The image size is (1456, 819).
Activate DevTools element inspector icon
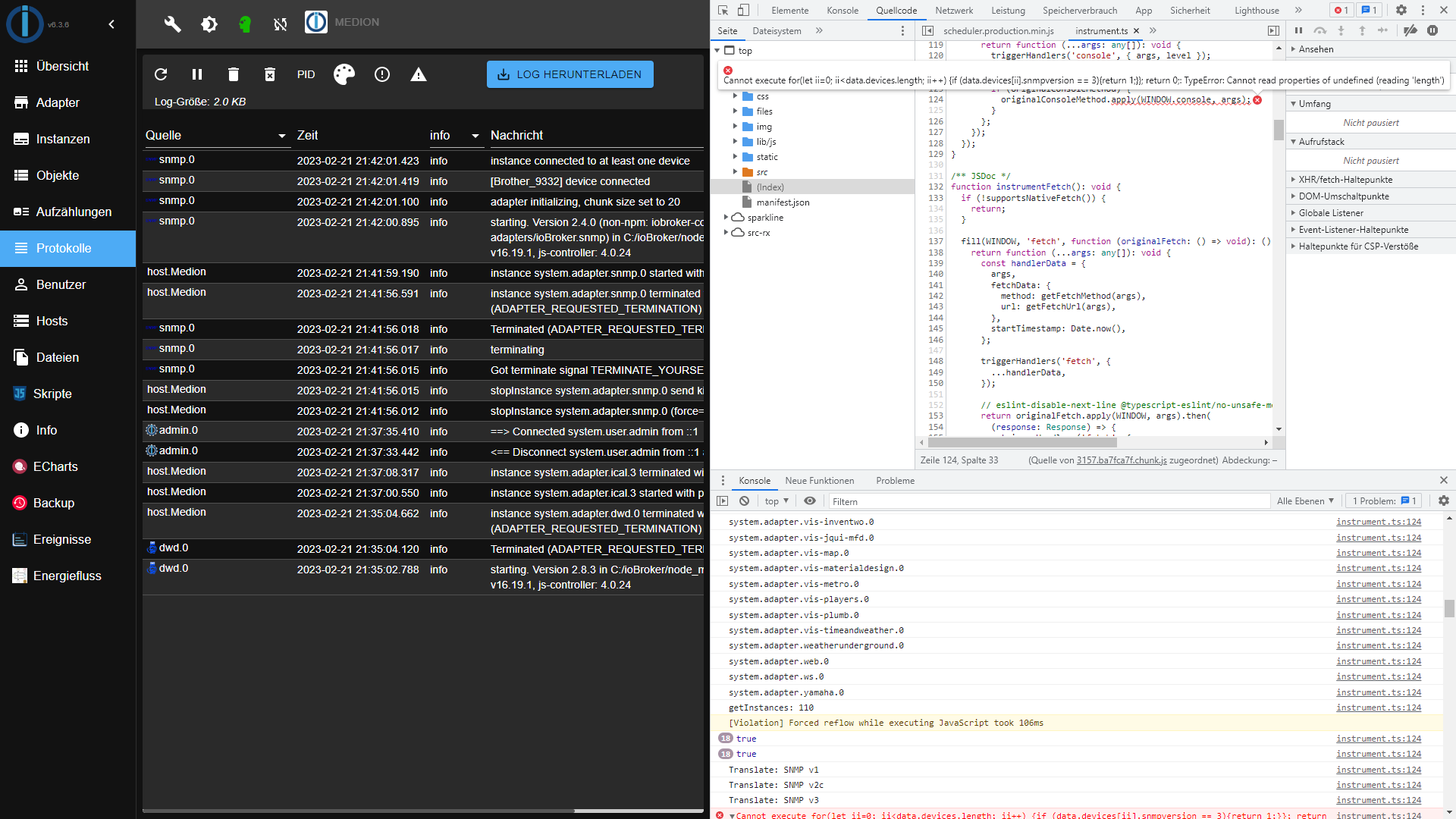pos(723,10)
